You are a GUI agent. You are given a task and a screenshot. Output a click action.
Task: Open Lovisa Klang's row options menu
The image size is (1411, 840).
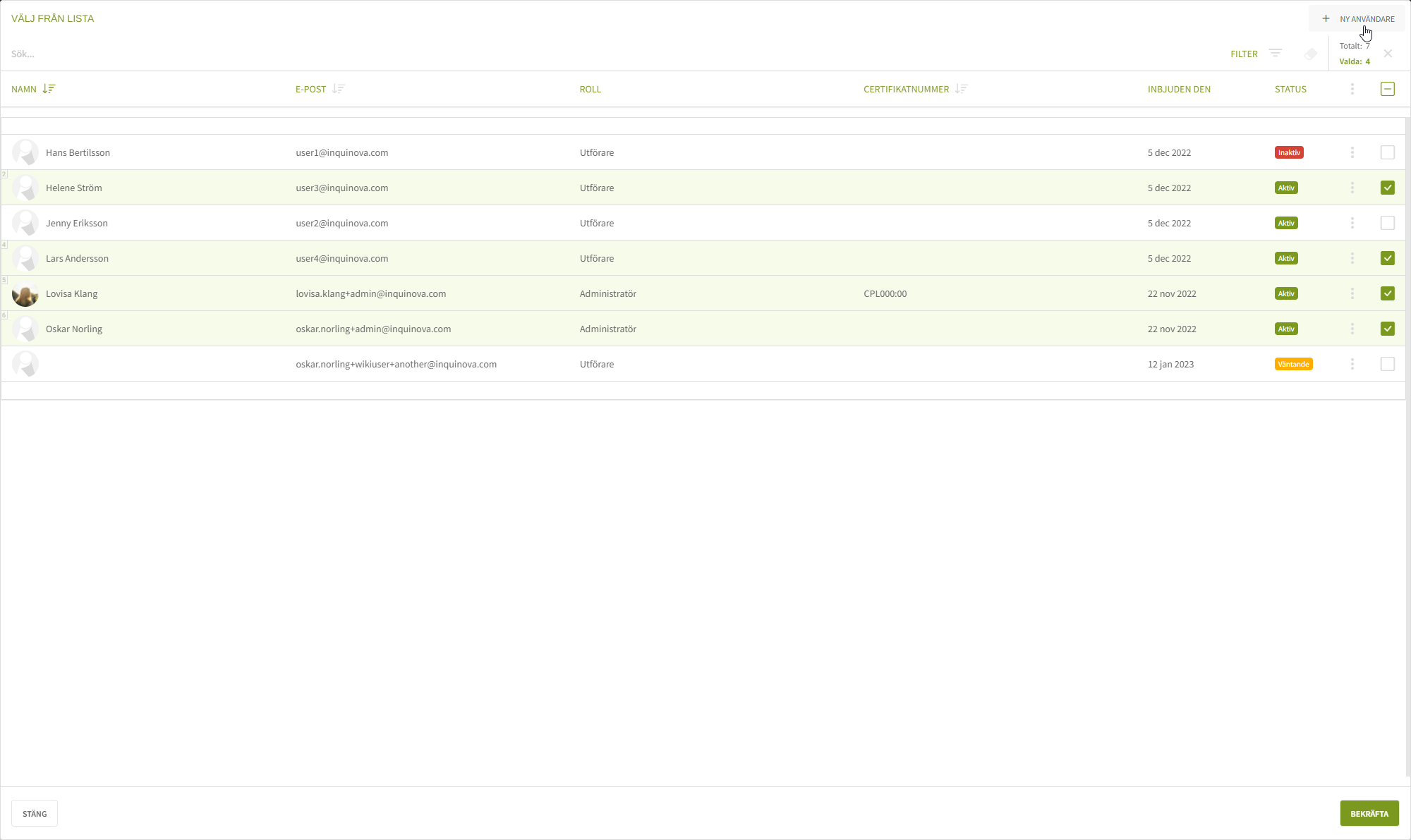coord(1352,293)
